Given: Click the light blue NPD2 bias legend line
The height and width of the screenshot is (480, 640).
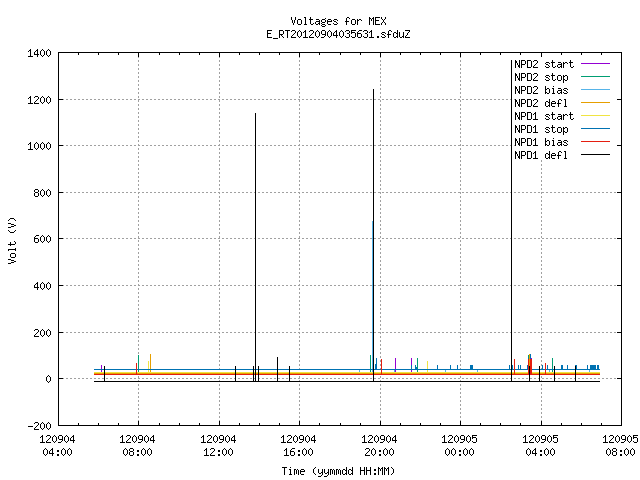Looking at the screenshot, I should [x=595, y=90].
